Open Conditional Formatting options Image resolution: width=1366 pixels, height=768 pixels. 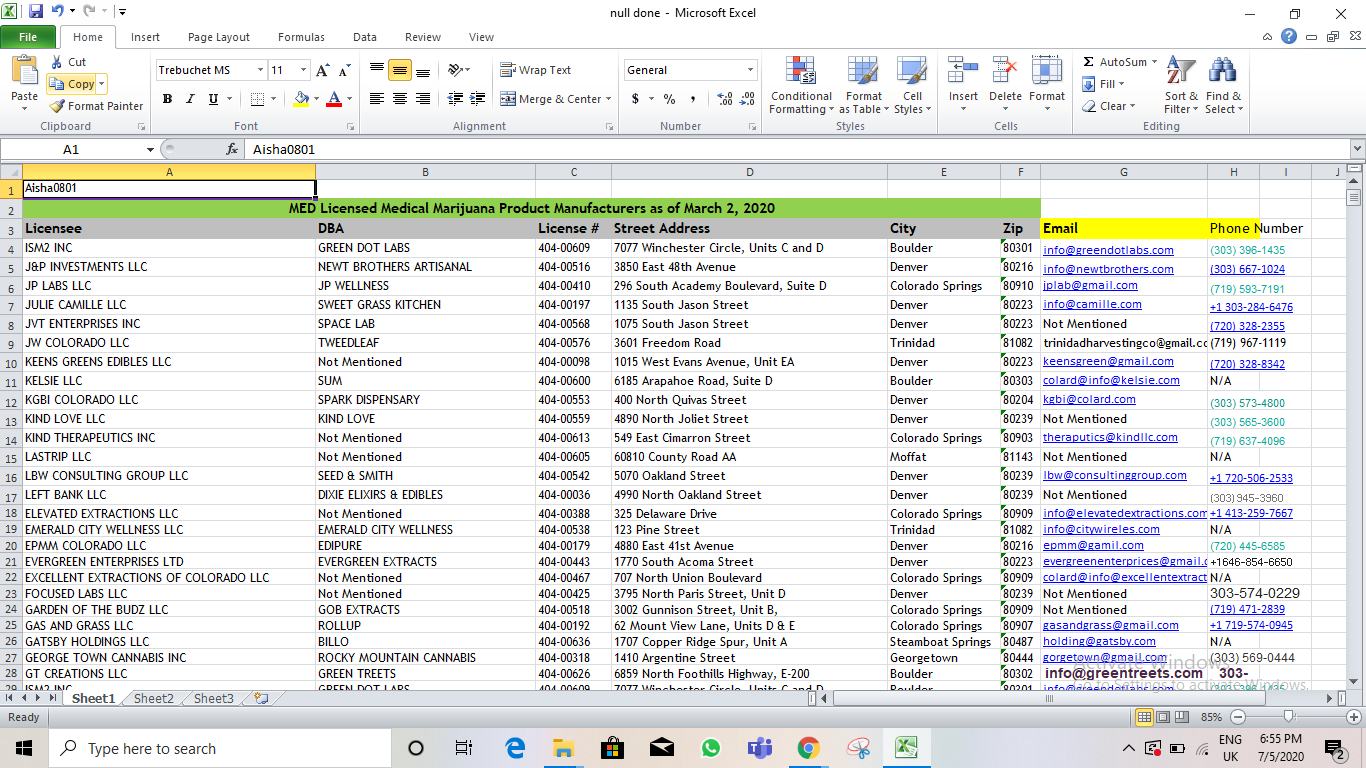point(800,85)
